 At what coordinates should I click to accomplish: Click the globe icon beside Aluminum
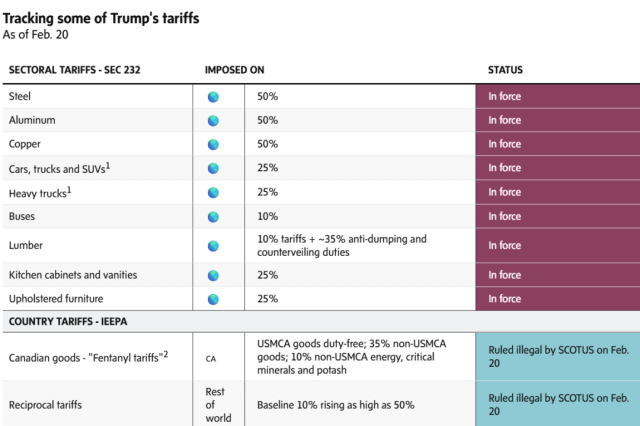pos(212,120)
